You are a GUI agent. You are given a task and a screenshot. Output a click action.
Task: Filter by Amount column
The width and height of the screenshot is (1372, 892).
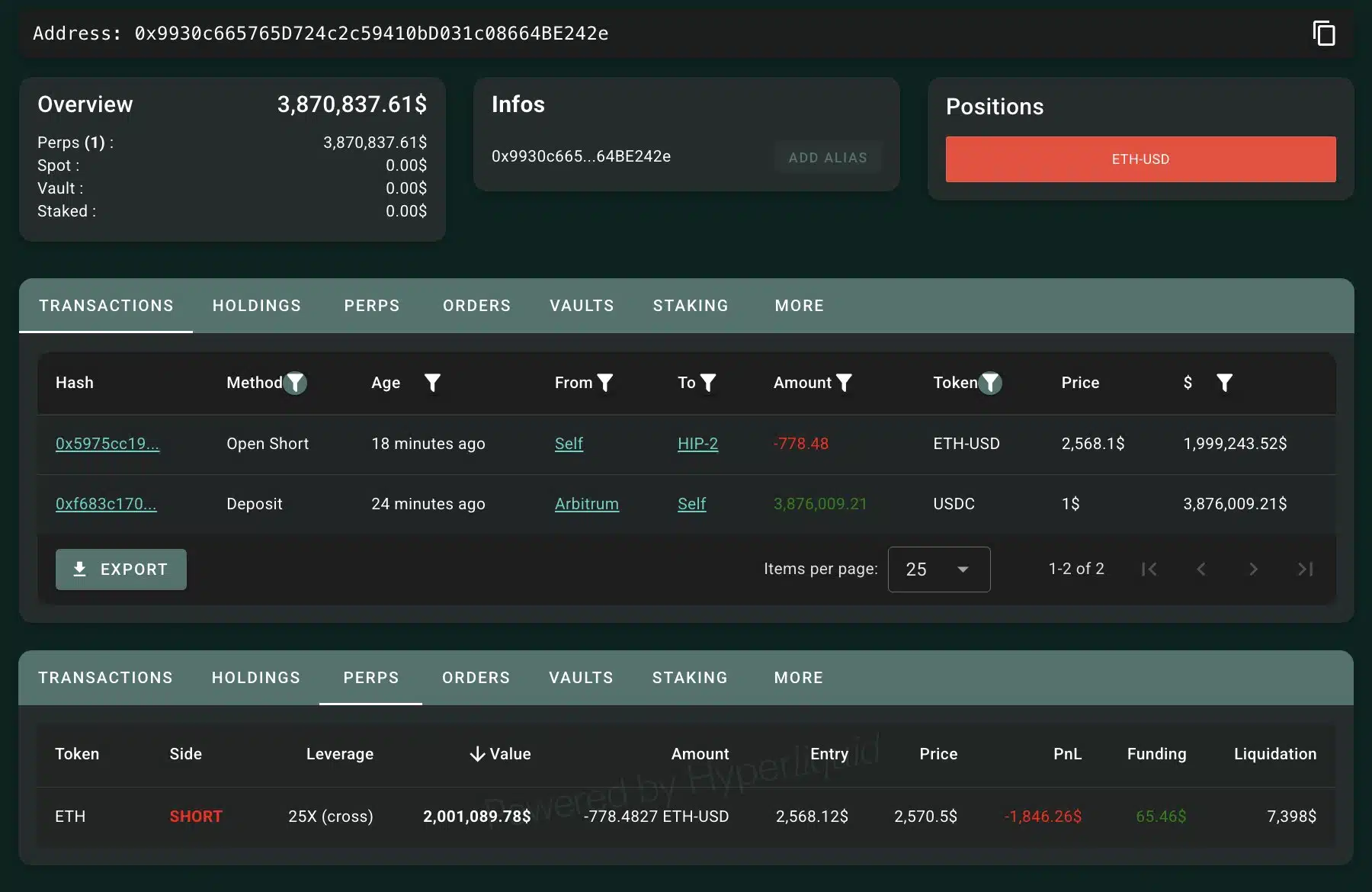pyautogui.click(x=844, y=383)
